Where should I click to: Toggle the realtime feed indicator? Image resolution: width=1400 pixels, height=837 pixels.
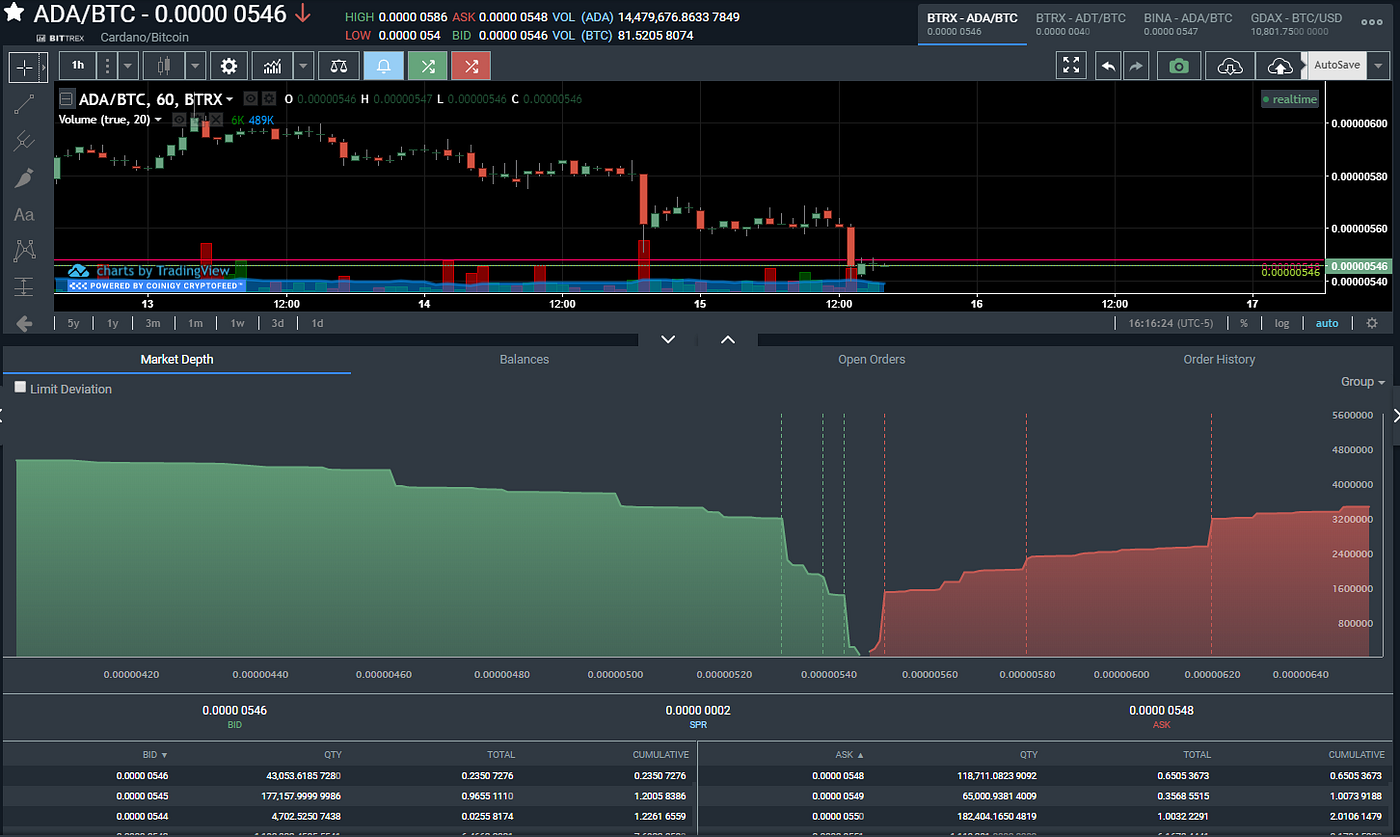tap(1289, 99)
